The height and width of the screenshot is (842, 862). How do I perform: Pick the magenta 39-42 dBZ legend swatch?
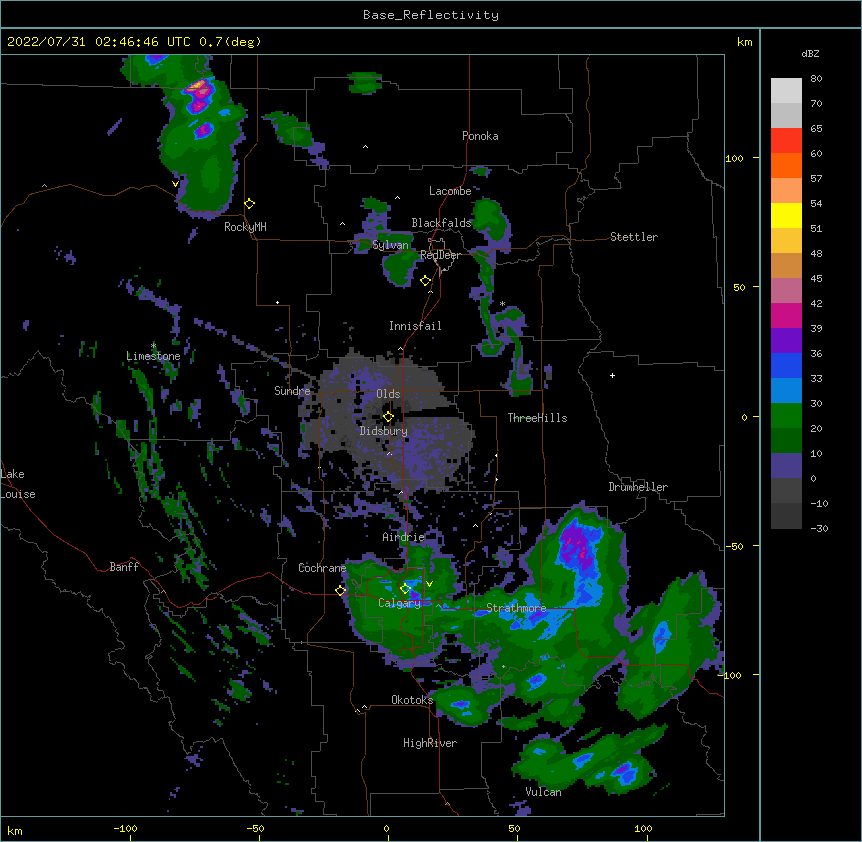(786, 315)
